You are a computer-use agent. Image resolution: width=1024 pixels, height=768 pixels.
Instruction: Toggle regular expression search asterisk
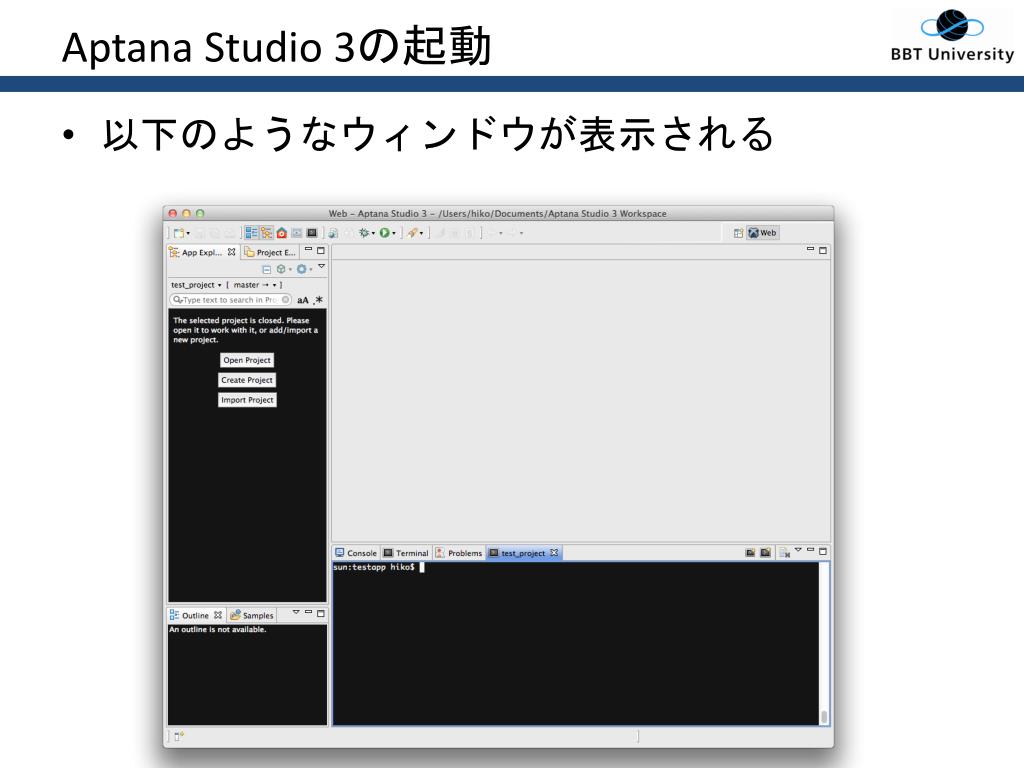pyautogui.click(x=318, y=300)
